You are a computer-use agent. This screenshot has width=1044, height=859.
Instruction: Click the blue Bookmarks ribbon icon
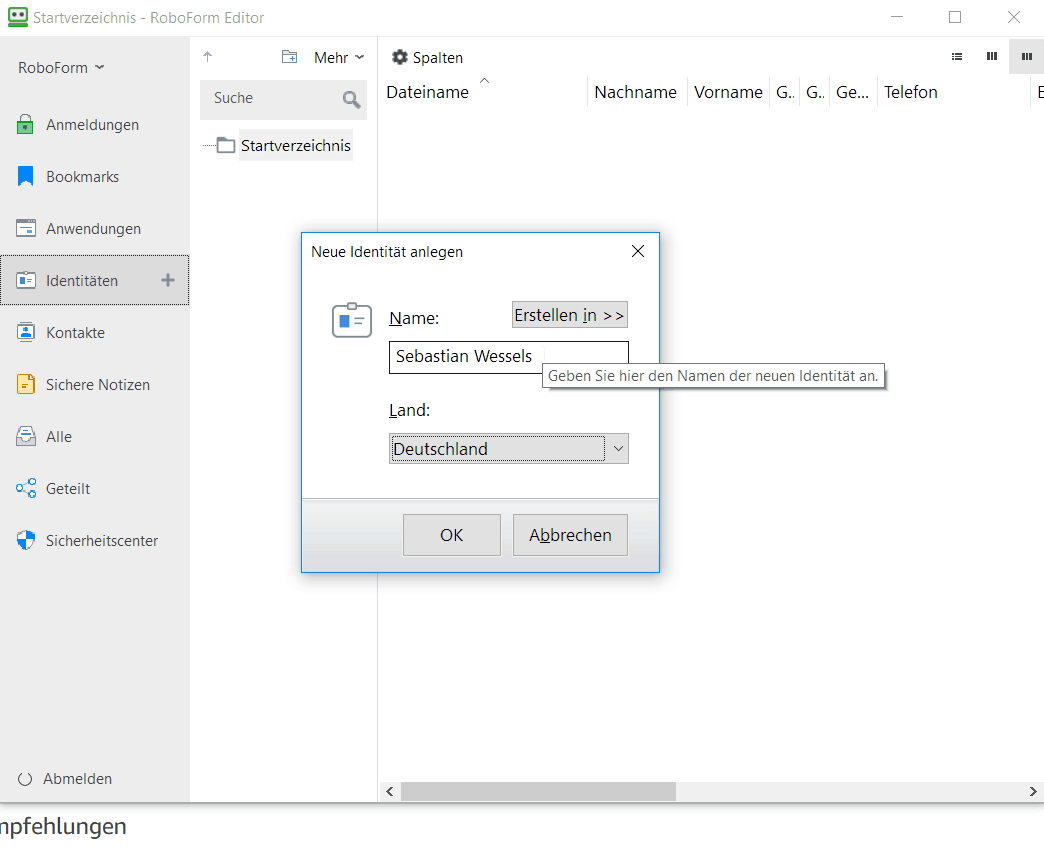tap(25, 176)
